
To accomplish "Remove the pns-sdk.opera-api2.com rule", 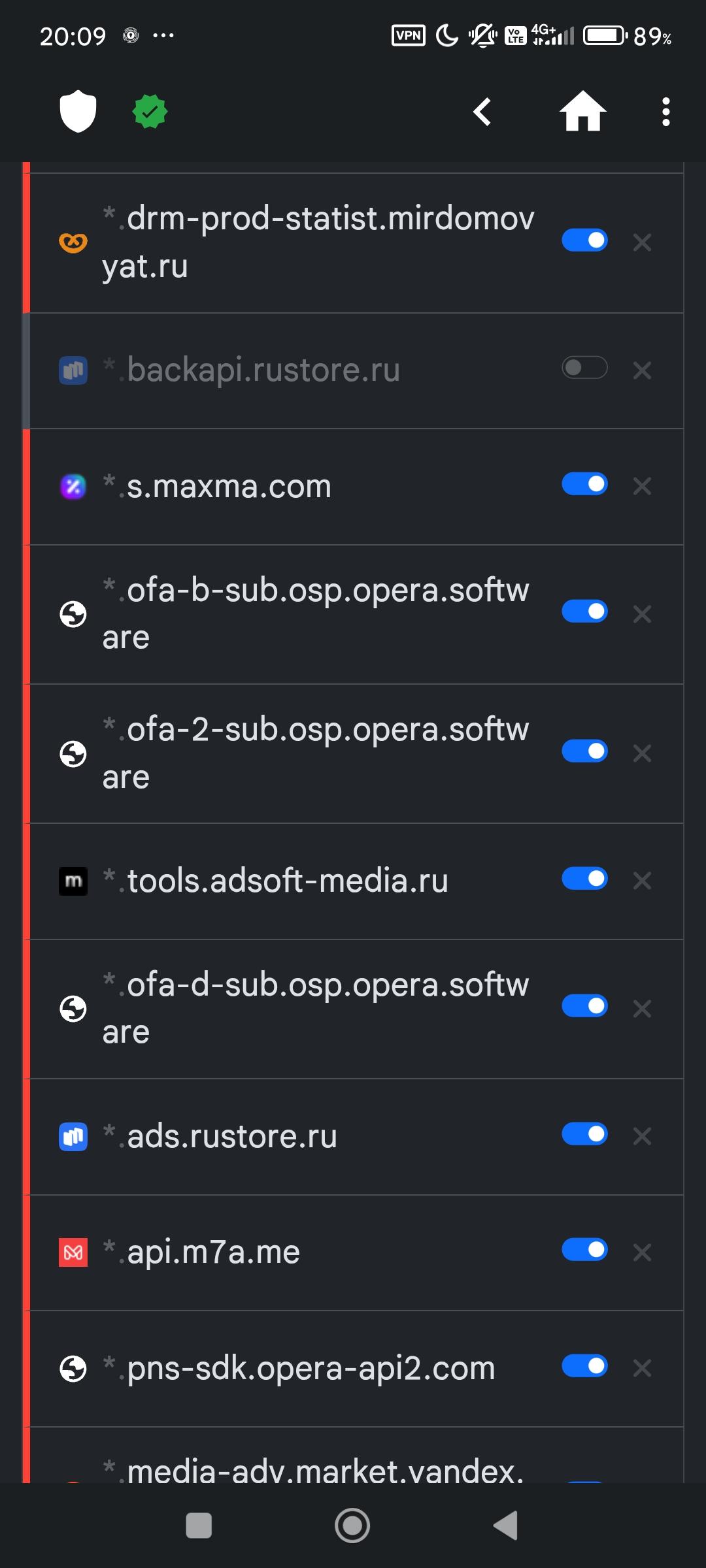I will [x=642, y=1368].
